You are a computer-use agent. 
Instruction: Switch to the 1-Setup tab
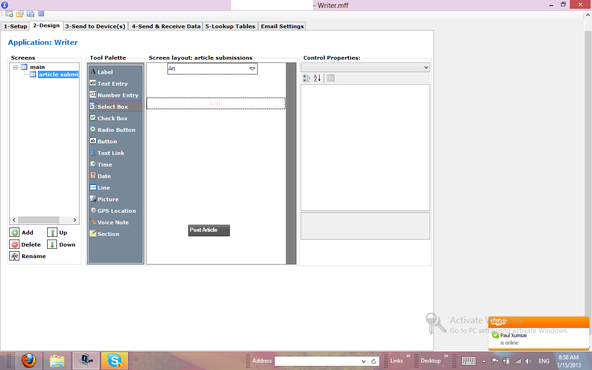click(15, 26)
